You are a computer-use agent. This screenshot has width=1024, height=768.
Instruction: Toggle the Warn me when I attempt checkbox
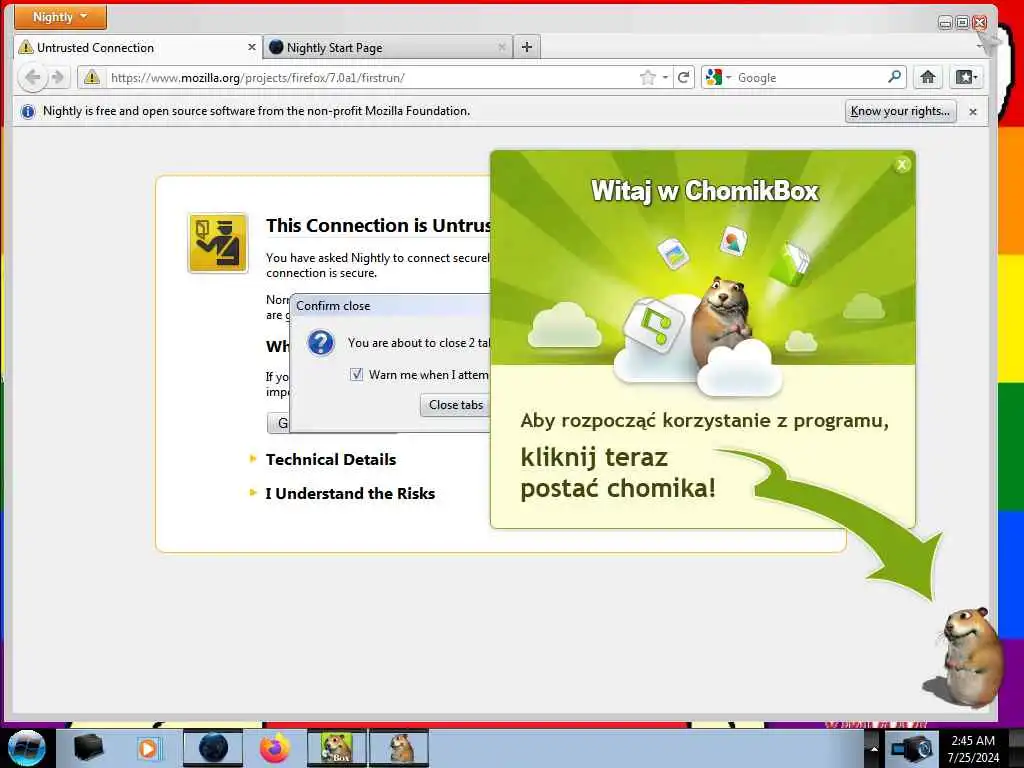point(357,375)
